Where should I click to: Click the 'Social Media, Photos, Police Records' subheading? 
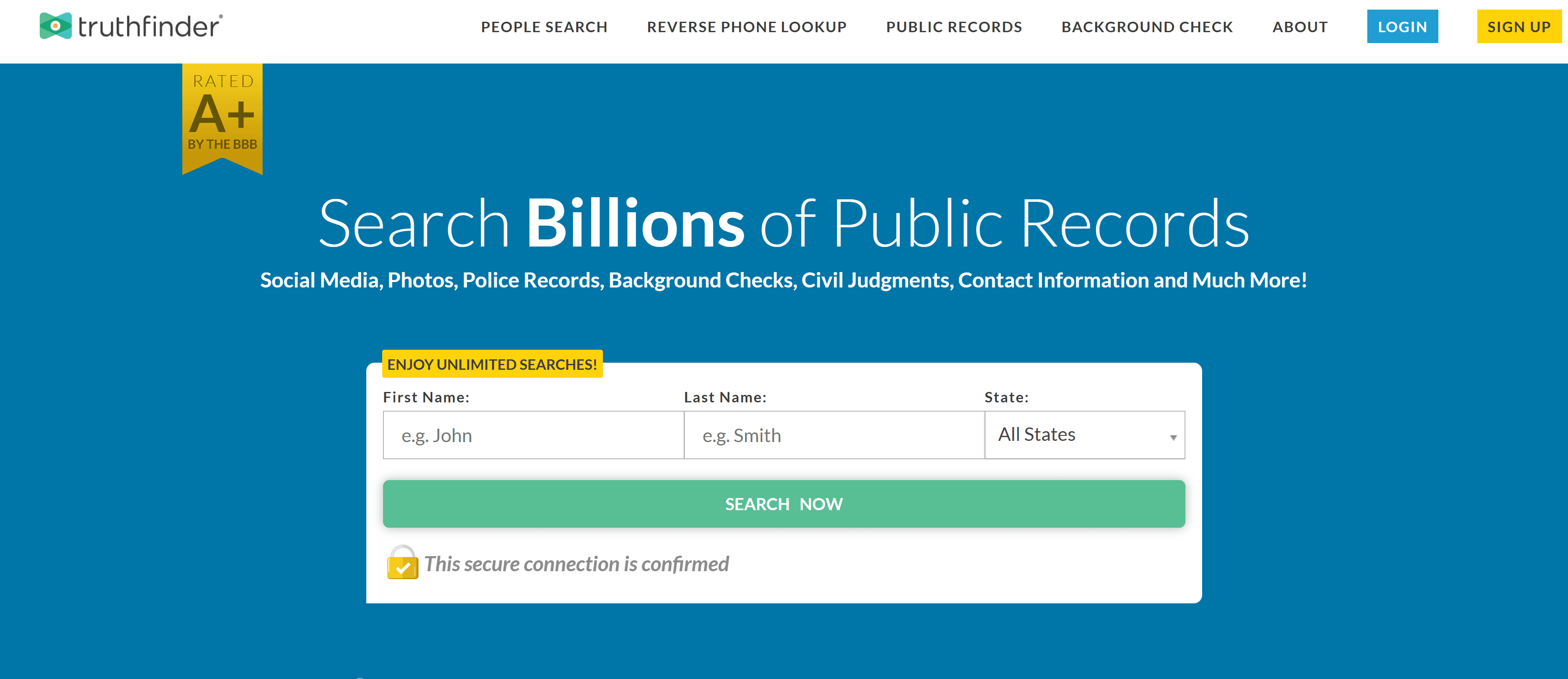tap(784, 280)
